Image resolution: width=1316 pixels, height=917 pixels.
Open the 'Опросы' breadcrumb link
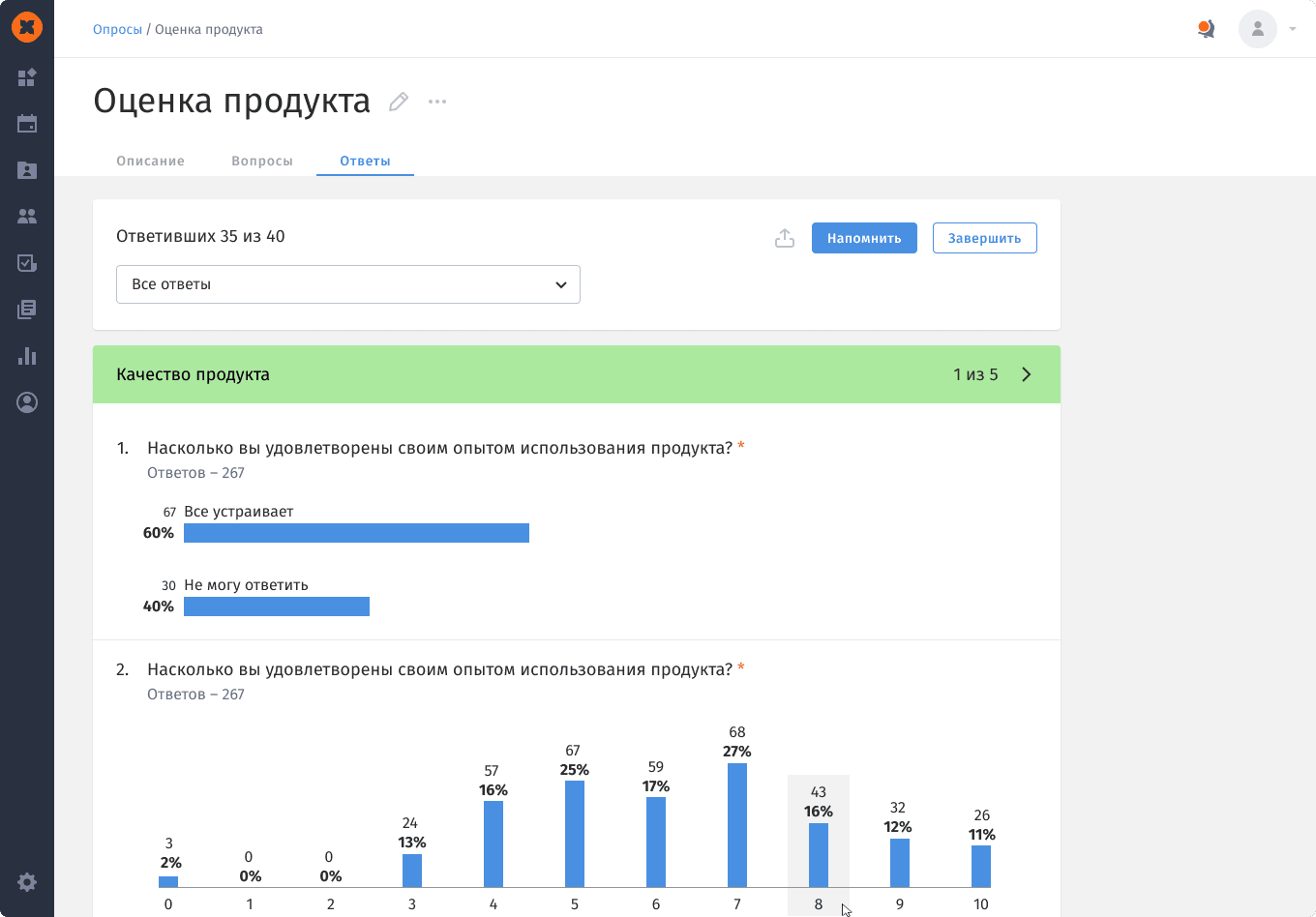[x=117, y=29]
